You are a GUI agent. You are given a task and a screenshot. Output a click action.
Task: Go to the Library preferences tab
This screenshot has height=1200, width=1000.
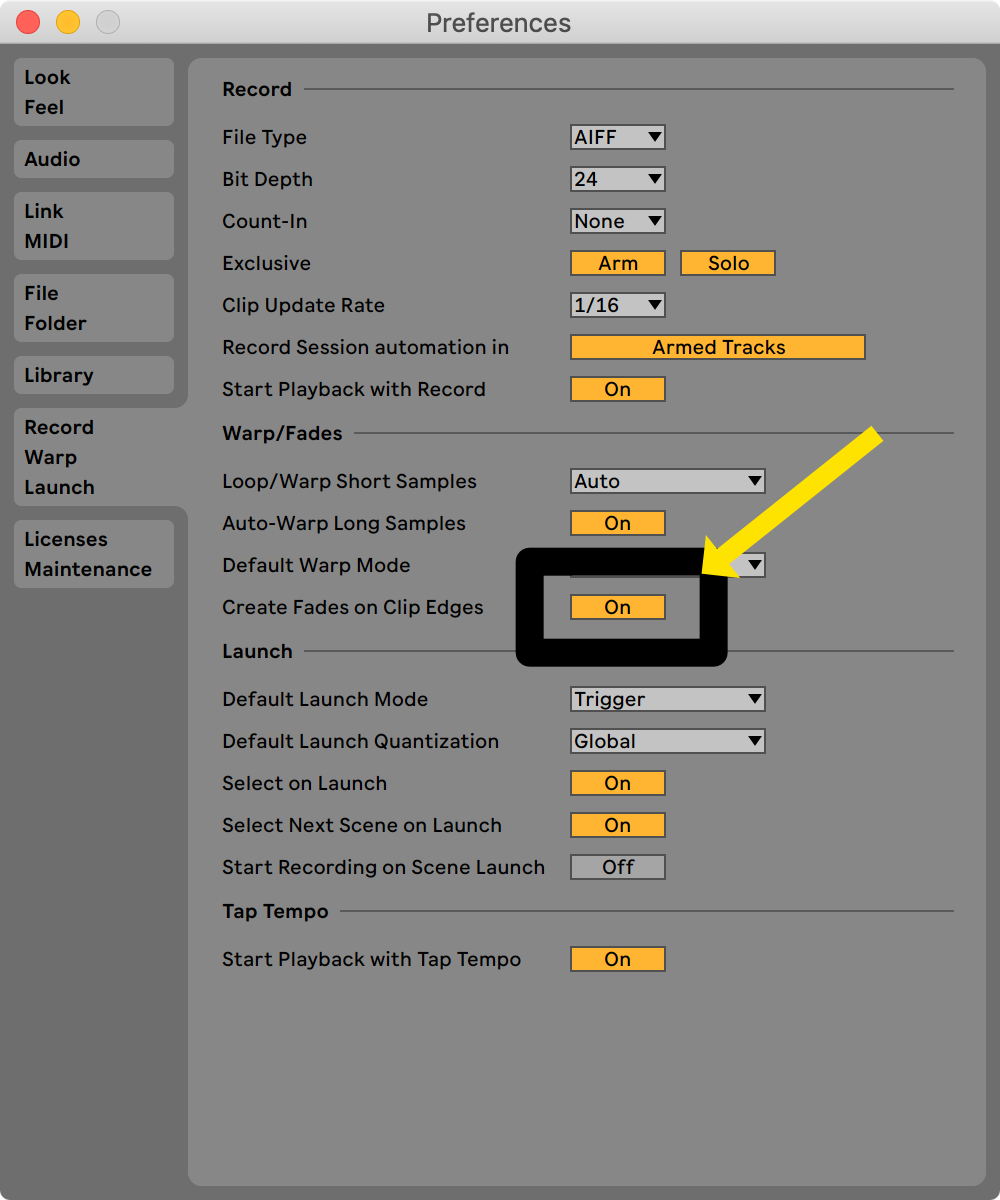(93, 375)
